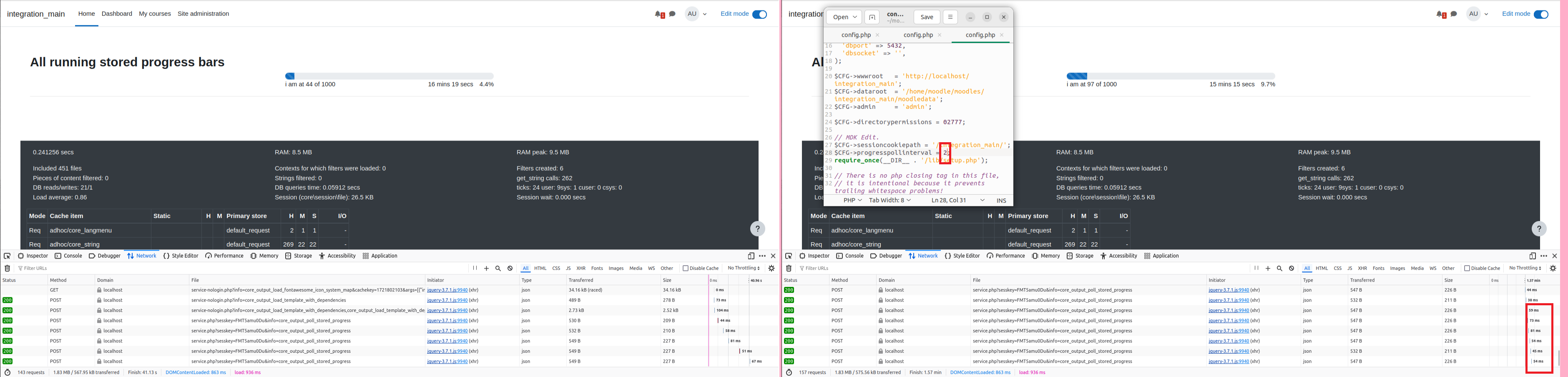Viewport: 1568px width, 377px height.
Task: Click Filter URLs field in left devtools
Action: tap(244, 269)
